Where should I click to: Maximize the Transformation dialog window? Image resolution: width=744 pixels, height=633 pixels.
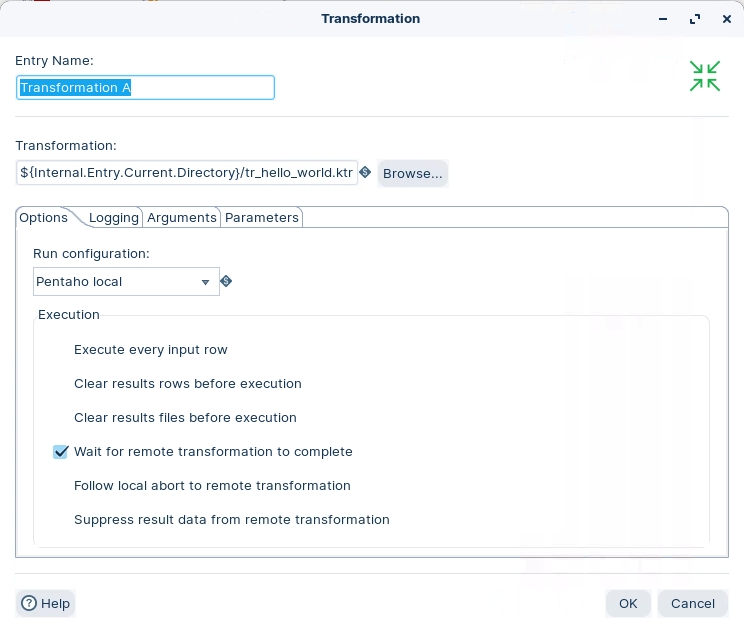[x=695, y=19]
